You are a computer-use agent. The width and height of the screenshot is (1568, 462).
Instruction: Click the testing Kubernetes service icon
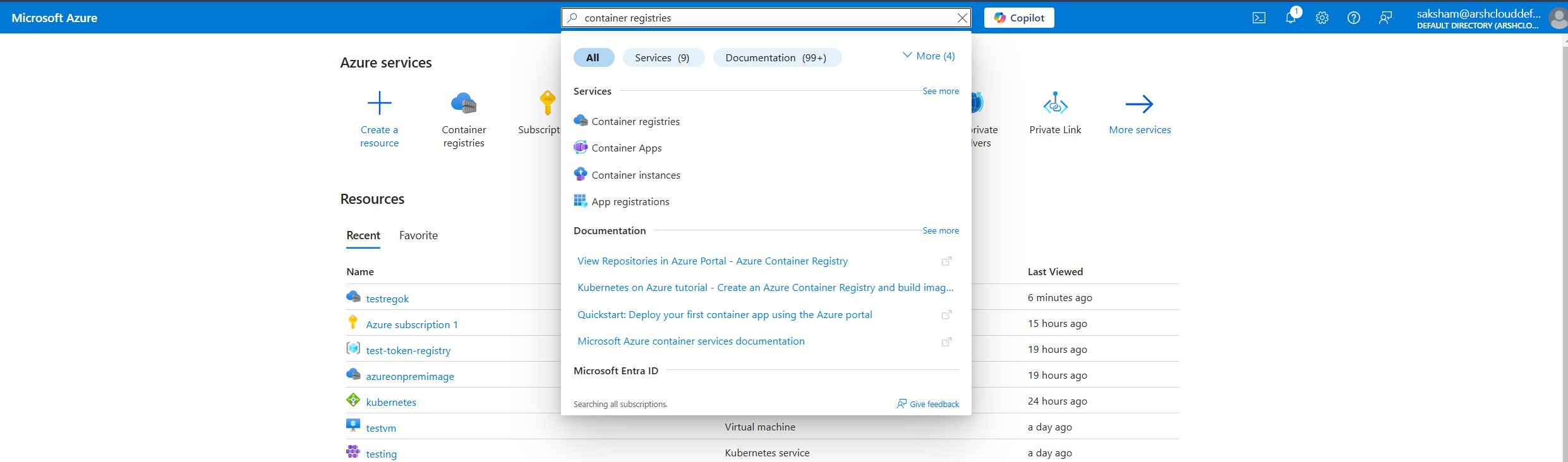[353, 451]
